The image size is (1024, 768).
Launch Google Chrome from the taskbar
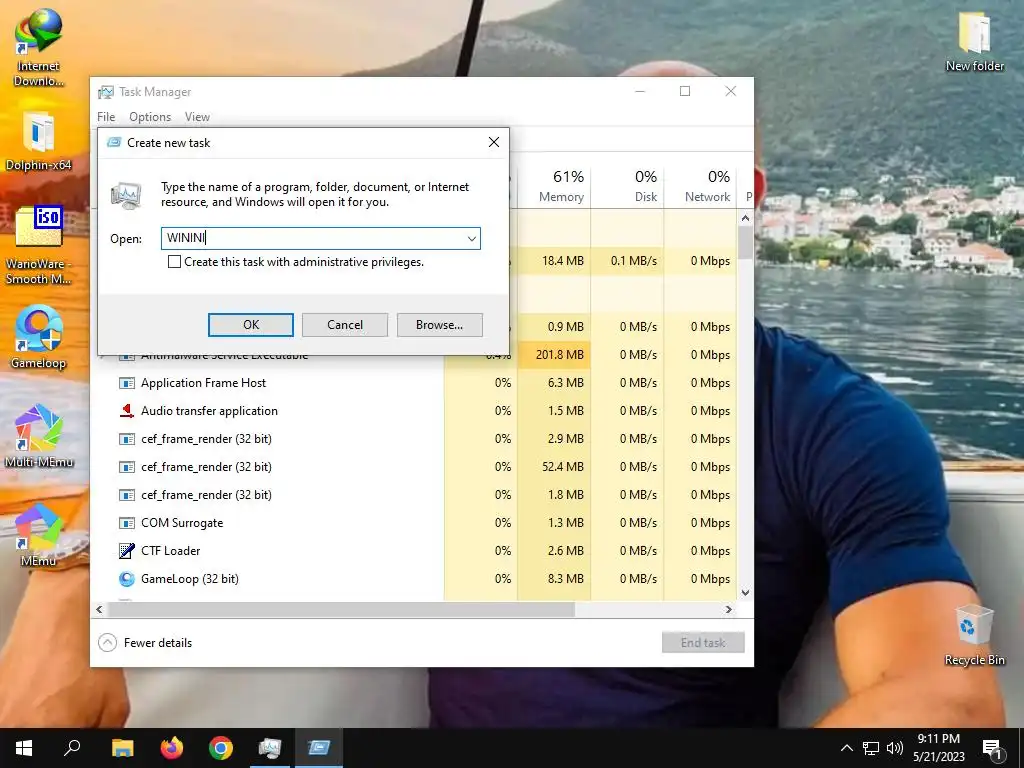221,748
